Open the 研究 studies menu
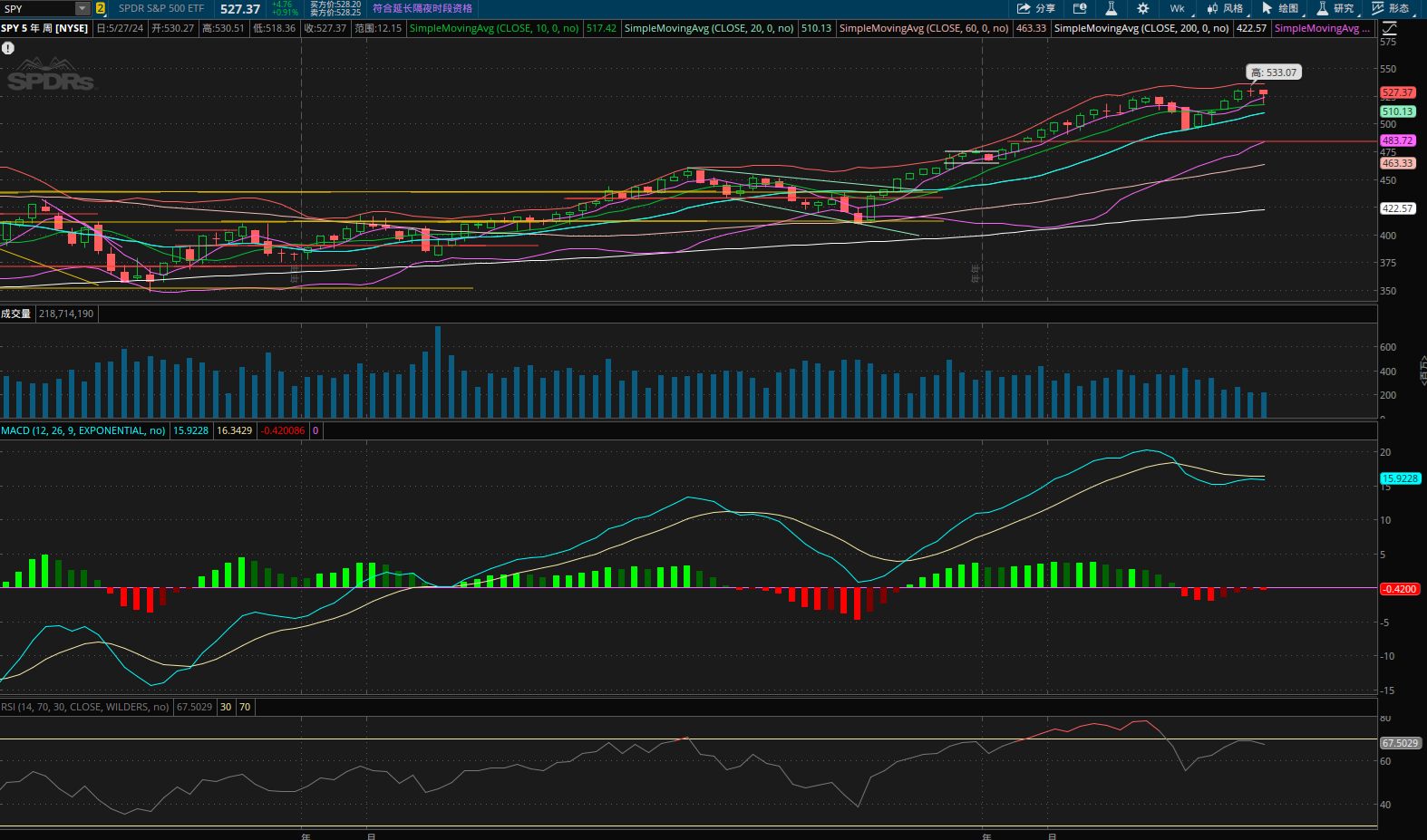The height and width of the screenshot is (840, 1427). [1336, 8]
